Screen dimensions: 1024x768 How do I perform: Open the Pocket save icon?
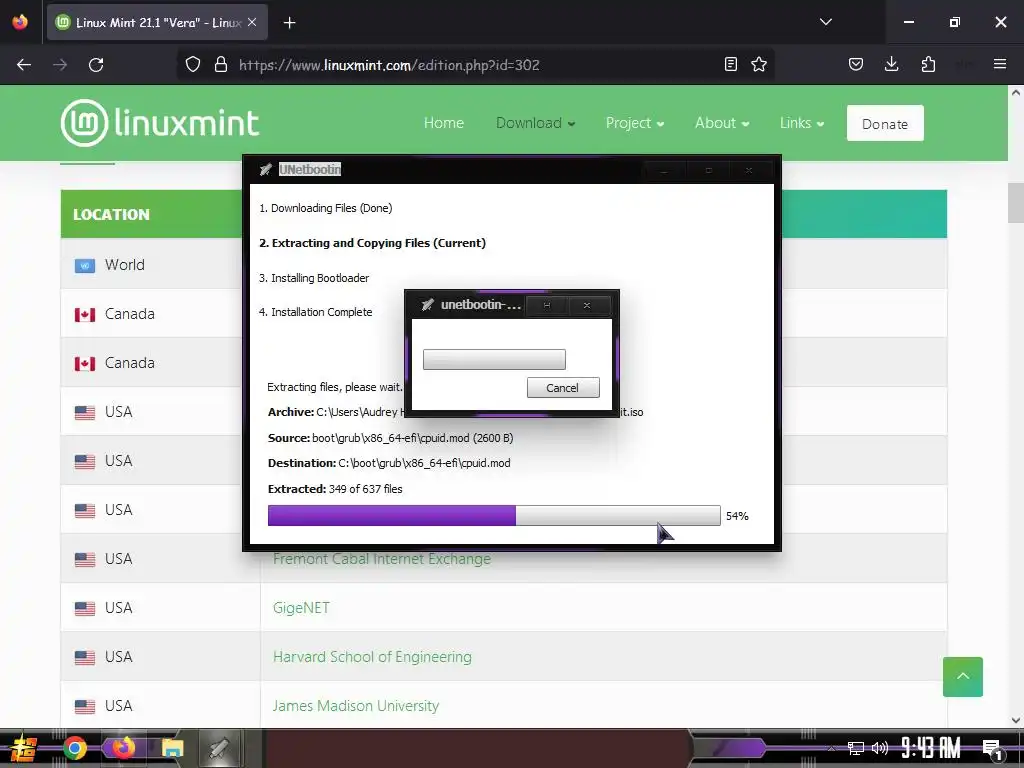coord(856,64)
